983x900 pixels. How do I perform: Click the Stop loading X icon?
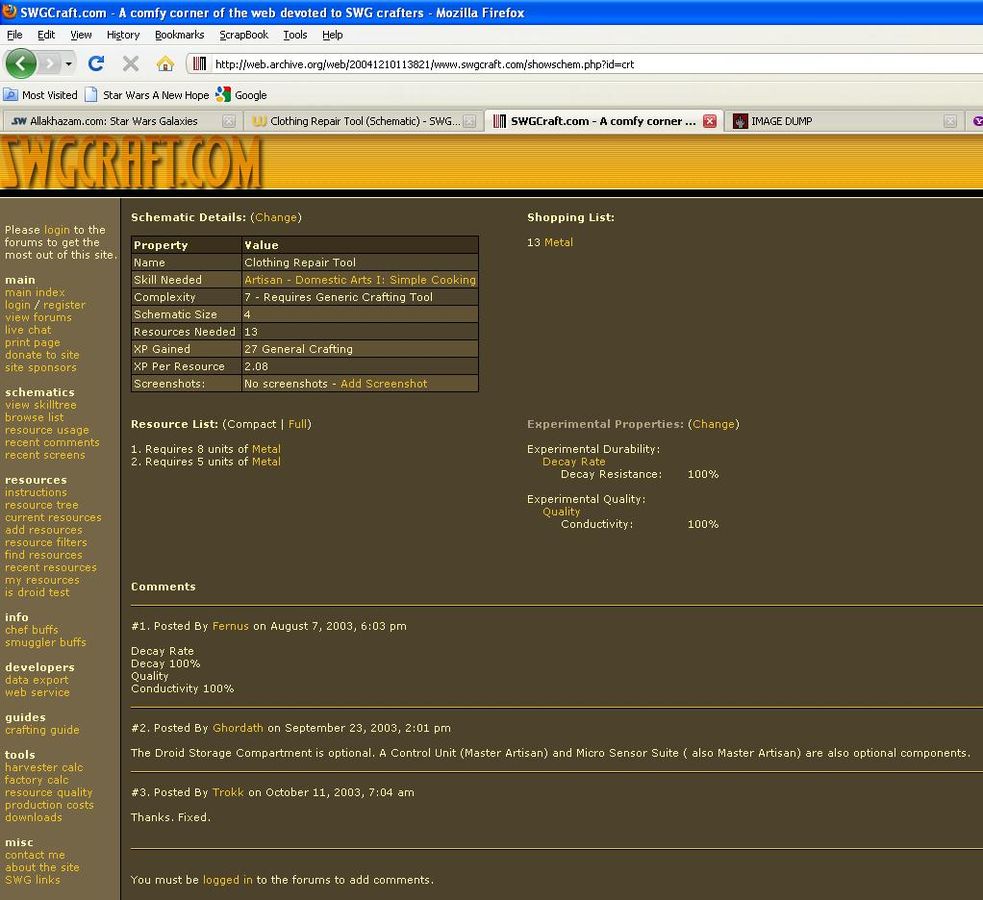pyautogui.click(x=130, y=64)
